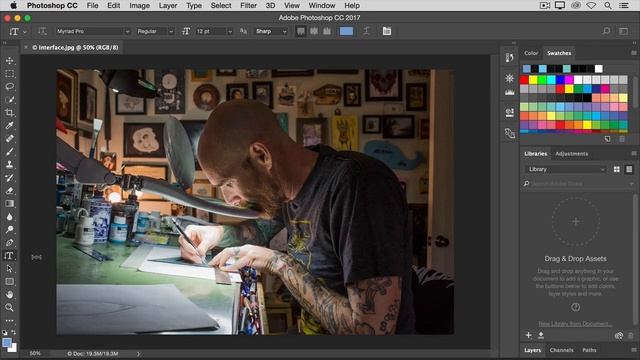Open the Library selection dropdown
Image resolution: width=640 pixels, height=360 pixels.
click(x=566, y=169)
